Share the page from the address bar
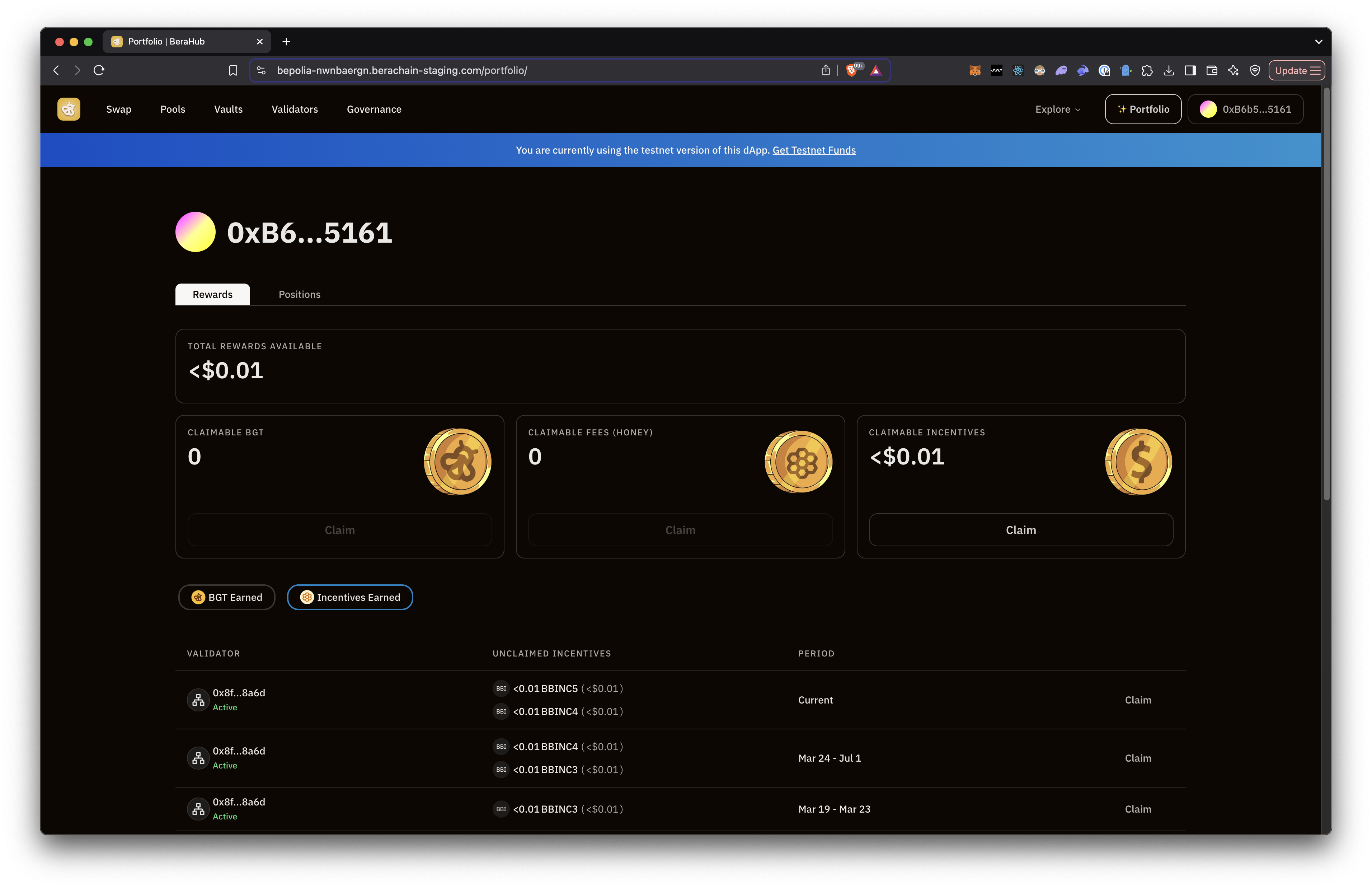 tap(825, 70)
